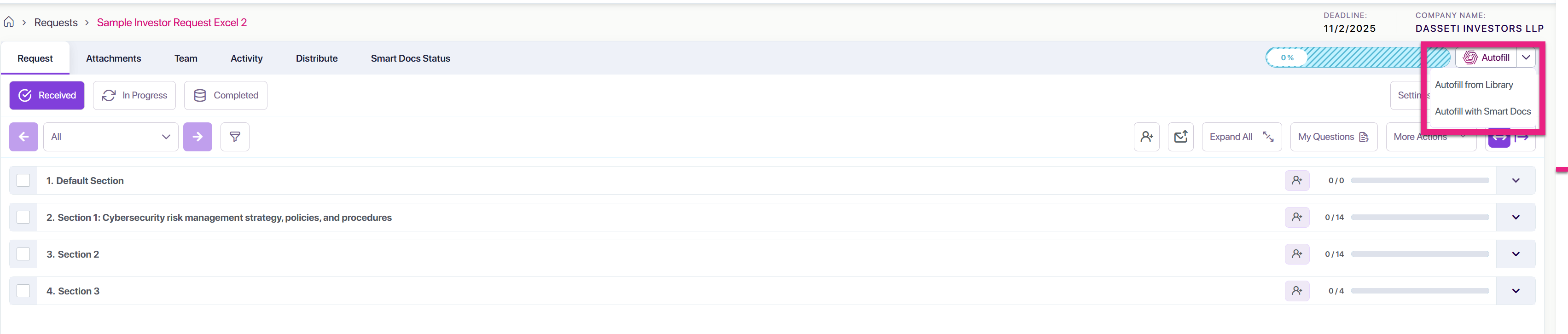Open the Requests breadcrumb link

click(56, 23)
